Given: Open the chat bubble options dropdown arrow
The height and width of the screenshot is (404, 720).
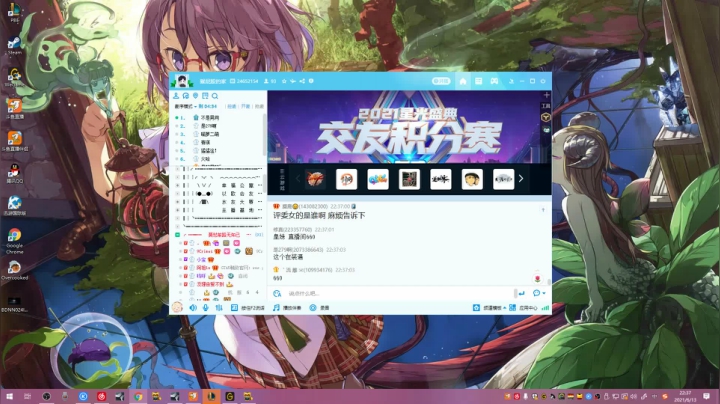Looking at the screenshot, I should (x=544, y=293).
